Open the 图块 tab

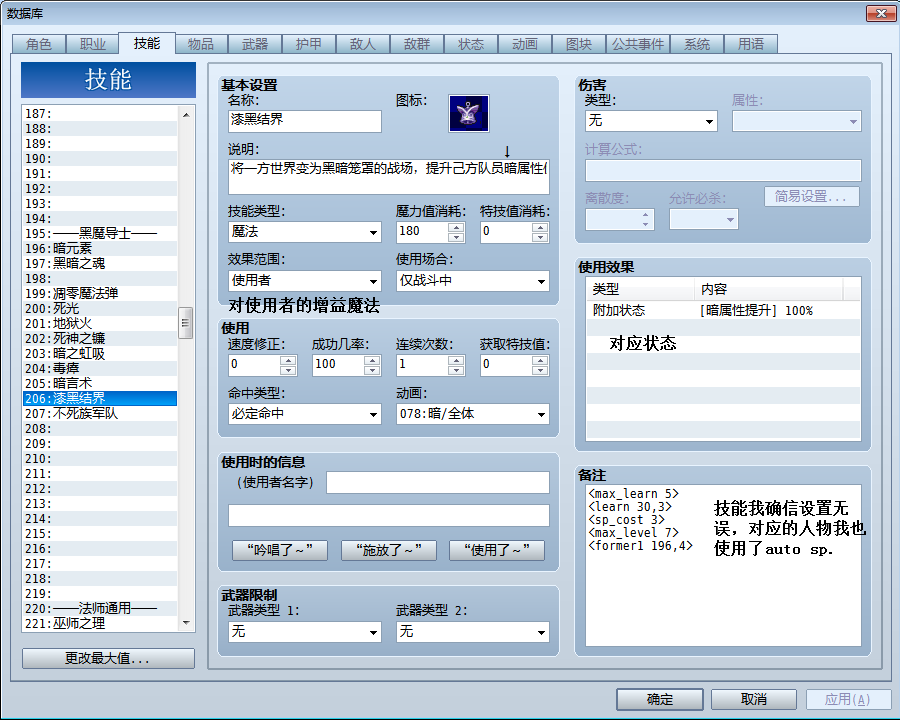pos(579,44)
